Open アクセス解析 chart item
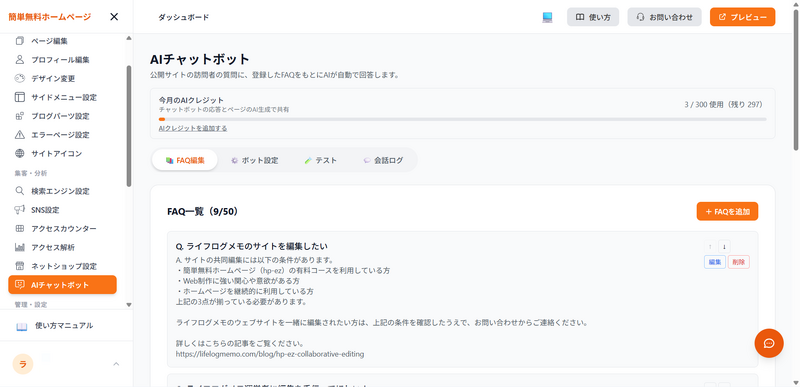The height and width of the screenshot is (387, 800). (62, 247)
